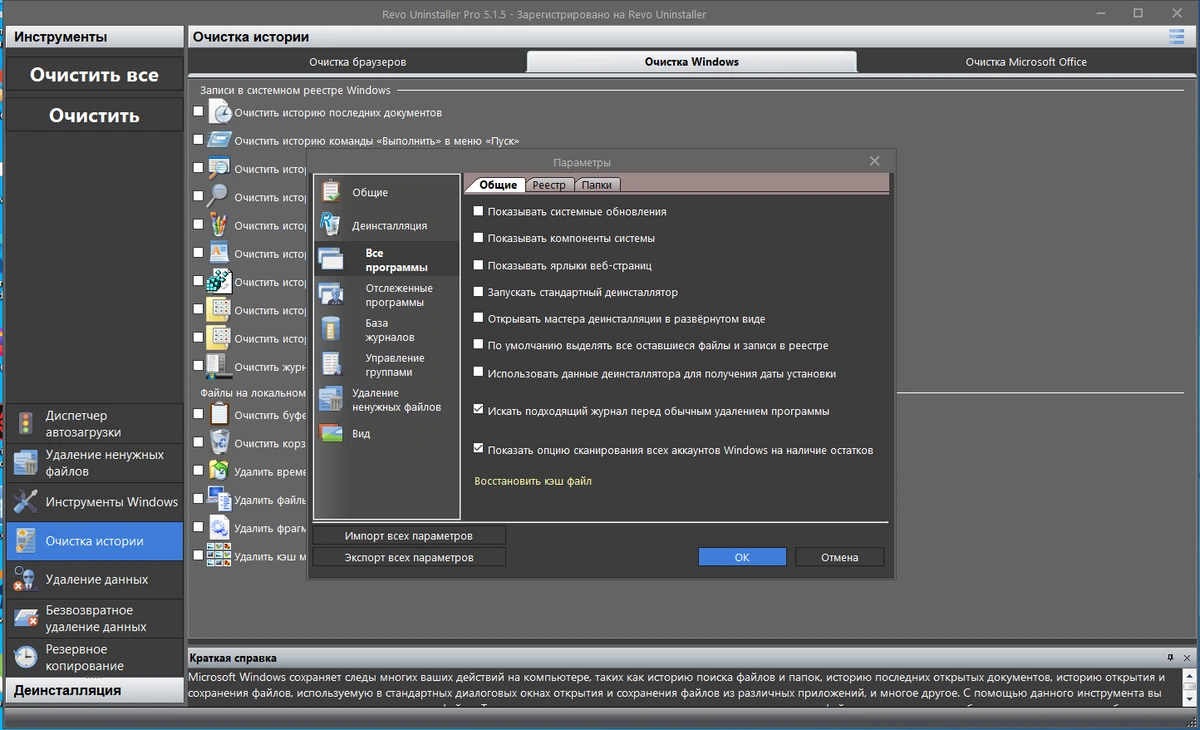
Task: Tick checkbox for Очистить историю последних документов
Action: pos(198,113)
